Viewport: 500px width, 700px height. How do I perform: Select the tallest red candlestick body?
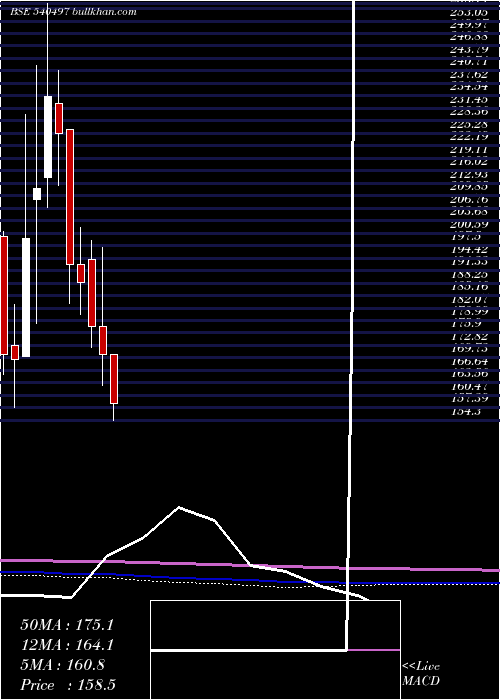(x=70, y=197)
